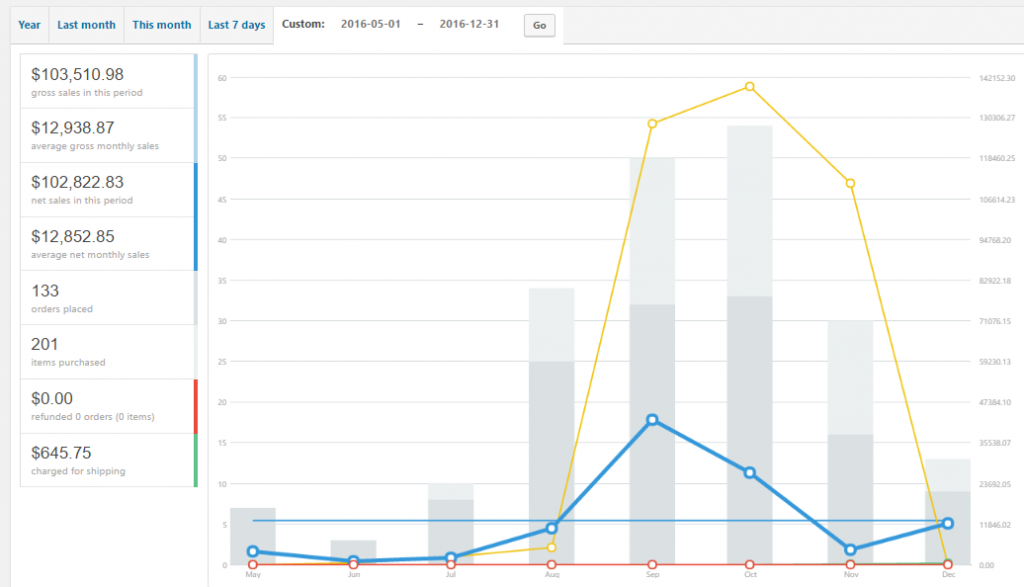Click the 30 left axis label
1024x587 pixels.
pyautogui.click(x=222, y=321)
